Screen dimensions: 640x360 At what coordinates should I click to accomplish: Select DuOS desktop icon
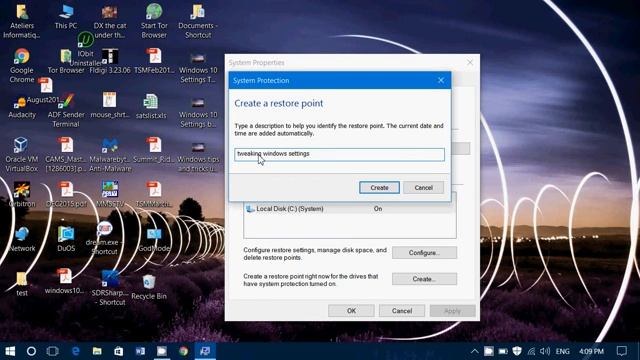pyautogui.click(x=66, y=239)
